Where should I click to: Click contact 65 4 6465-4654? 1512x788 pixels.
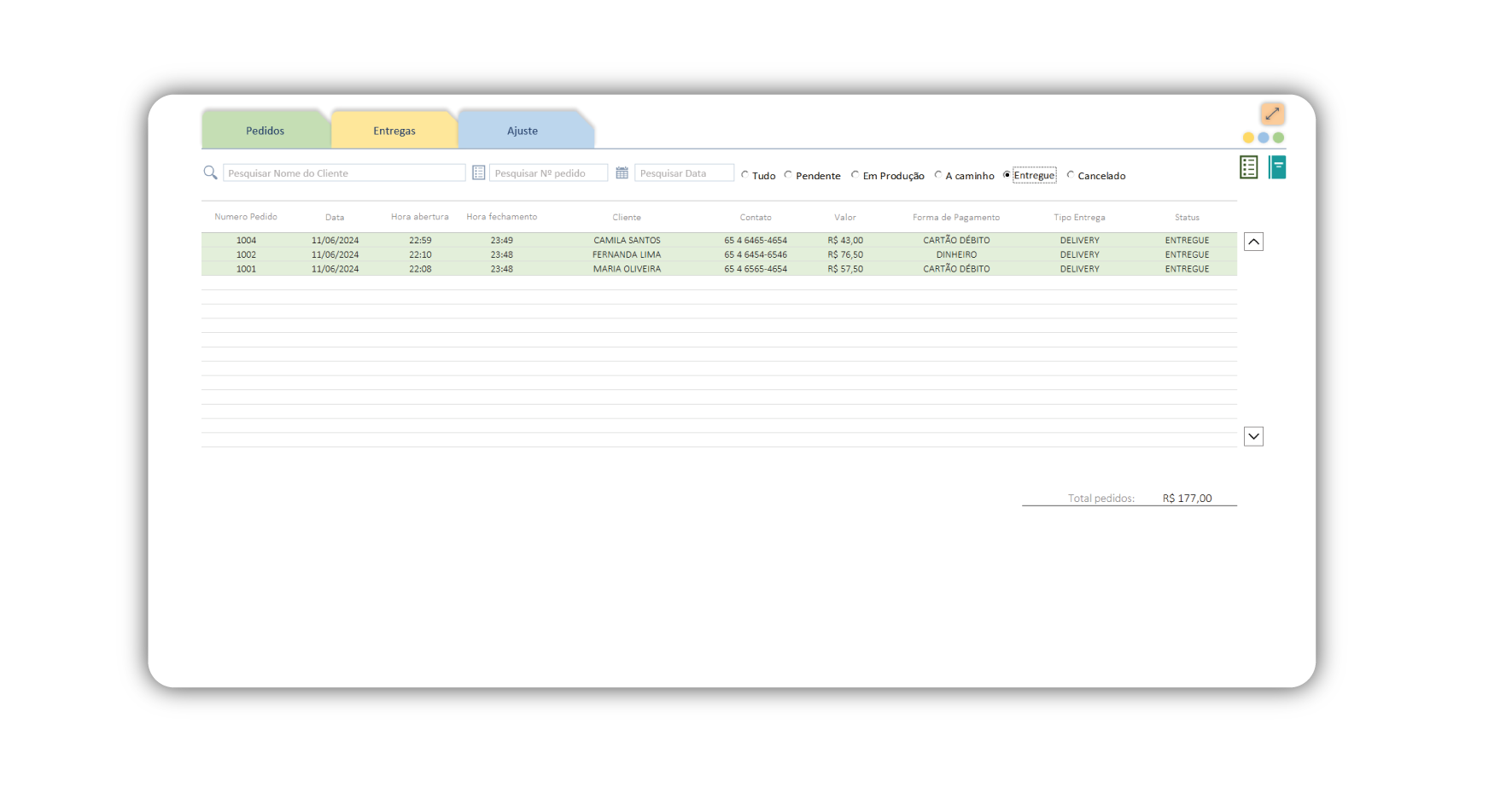tap(756, 241)
